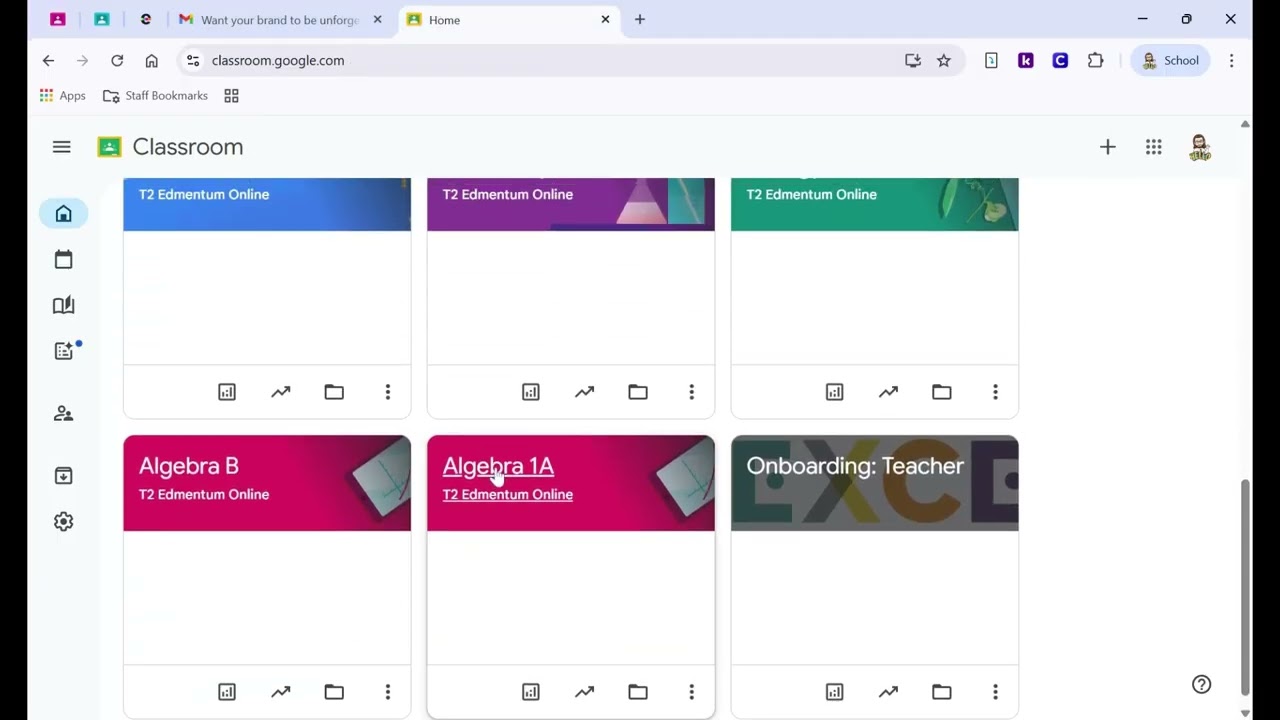Open Settings gear in the sidebar
This screenshot has width=1280, height=720.
[x=64, y=522]
